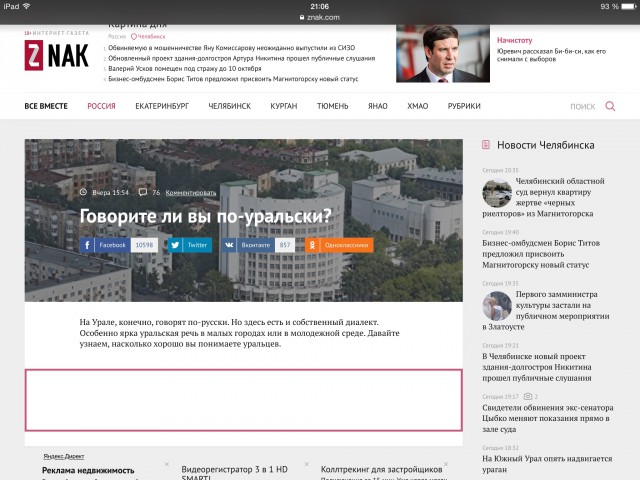This screenshot has height=480, width=640.
Task: Close the Реклама недвижимость ad
Action: (x=166, y=464)
